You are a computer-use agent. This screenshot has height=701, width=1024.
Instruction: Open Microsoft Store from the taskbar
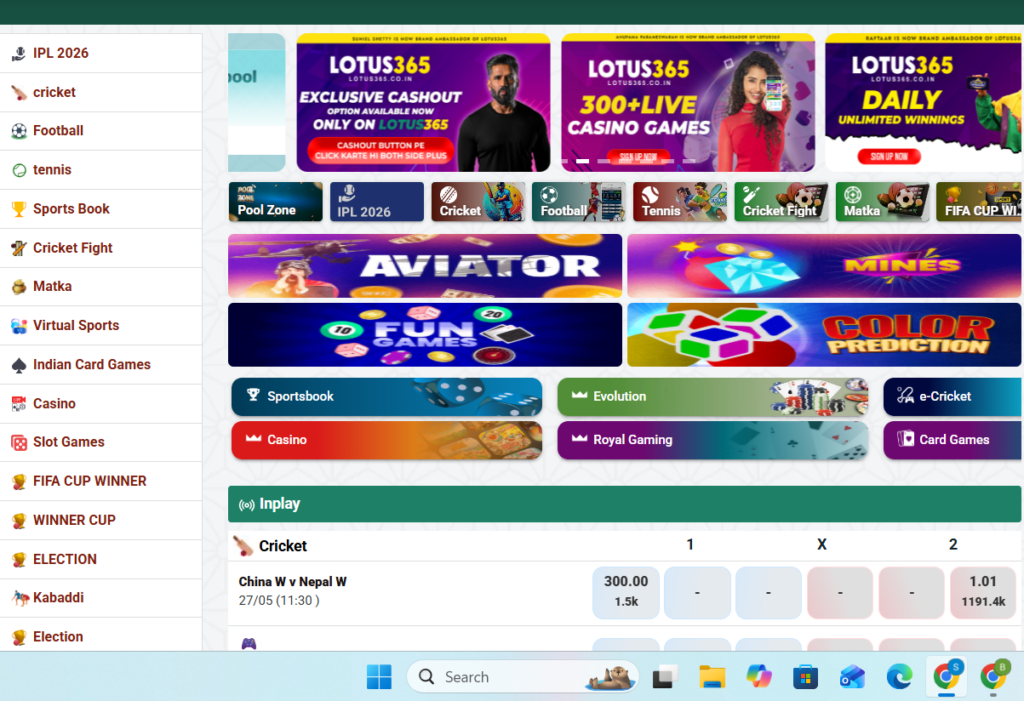point(805,677)
